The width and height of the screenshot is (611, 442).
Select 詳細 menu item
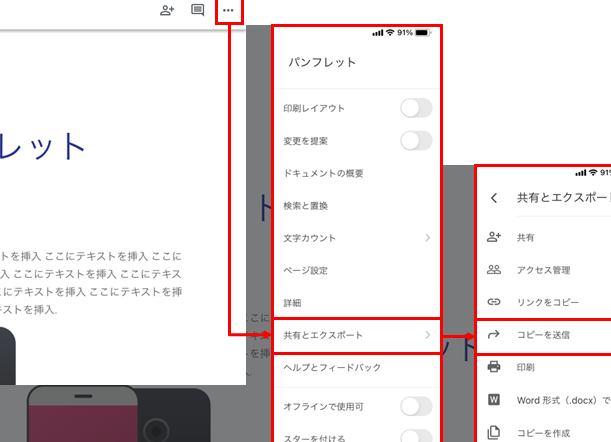pyautogui.click(x=357, y=302)
